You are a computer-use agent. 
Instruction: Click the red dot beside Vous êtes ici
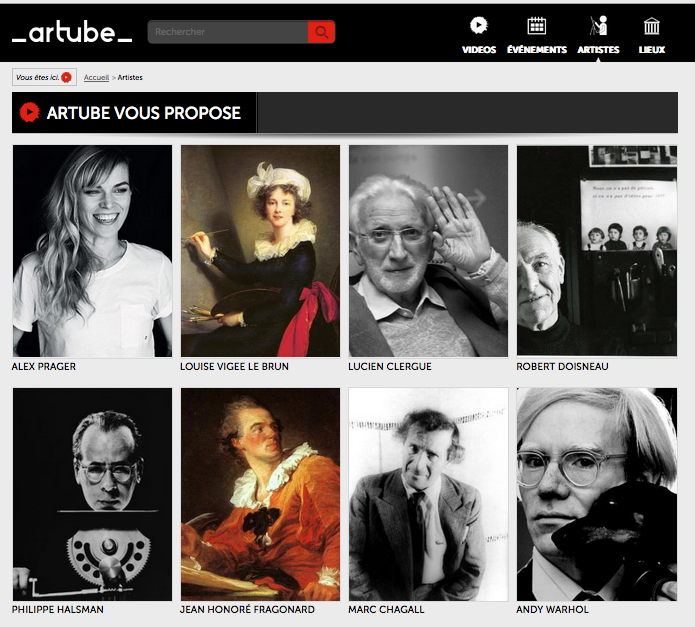(66, 77)
